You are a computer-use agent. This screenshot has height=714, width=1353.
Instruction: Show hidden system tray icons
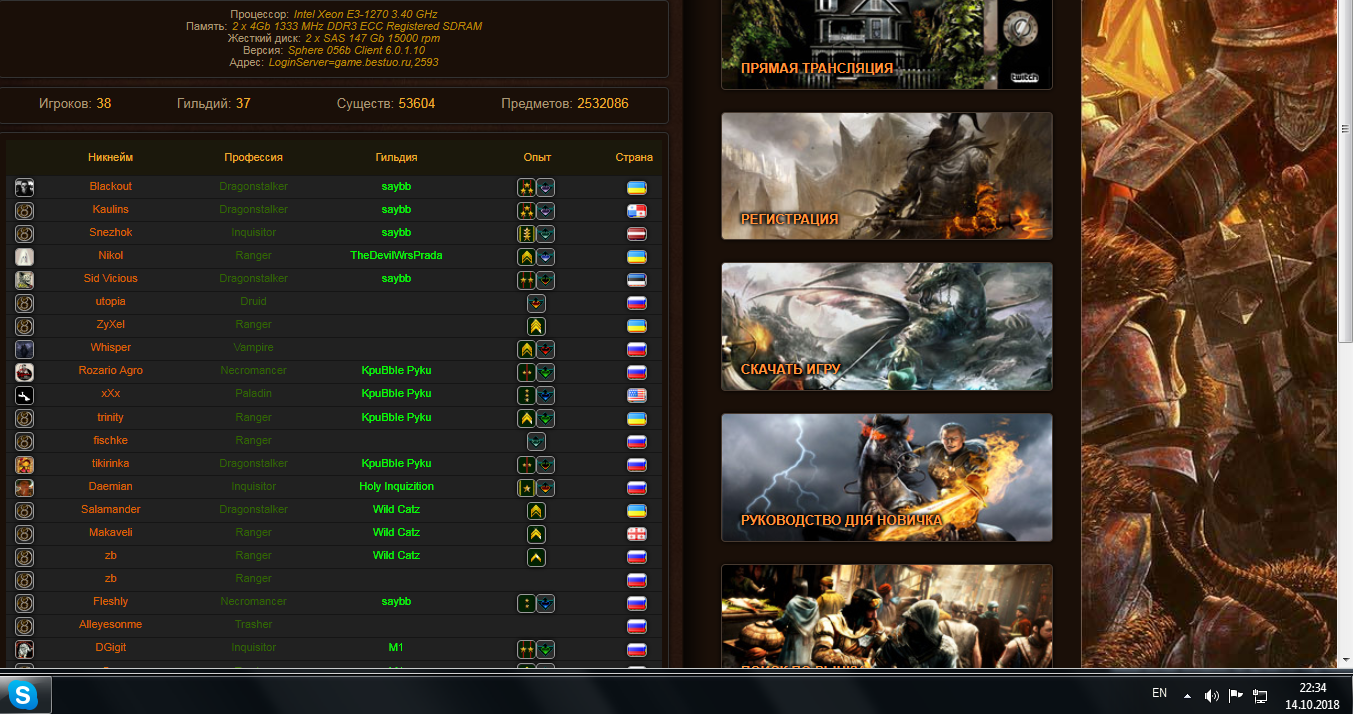click(1187, 695)
